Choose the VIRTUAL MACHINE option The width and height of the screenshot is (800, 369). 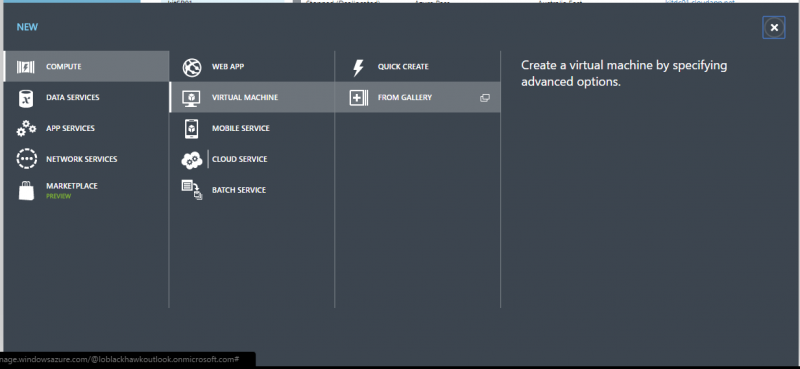[x=252, y=97]
